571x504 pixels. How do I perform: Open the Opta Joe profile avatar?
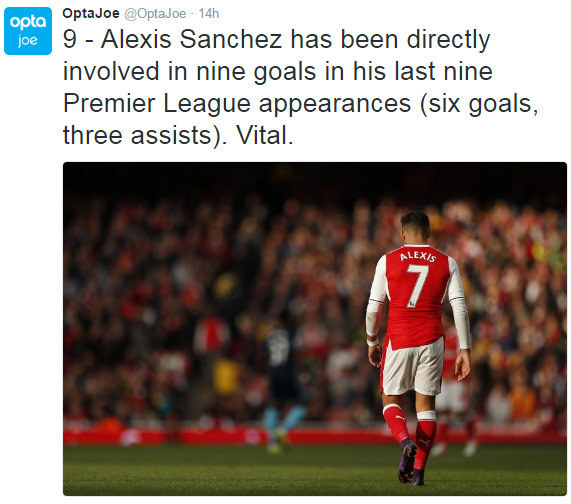click(28, 31)
